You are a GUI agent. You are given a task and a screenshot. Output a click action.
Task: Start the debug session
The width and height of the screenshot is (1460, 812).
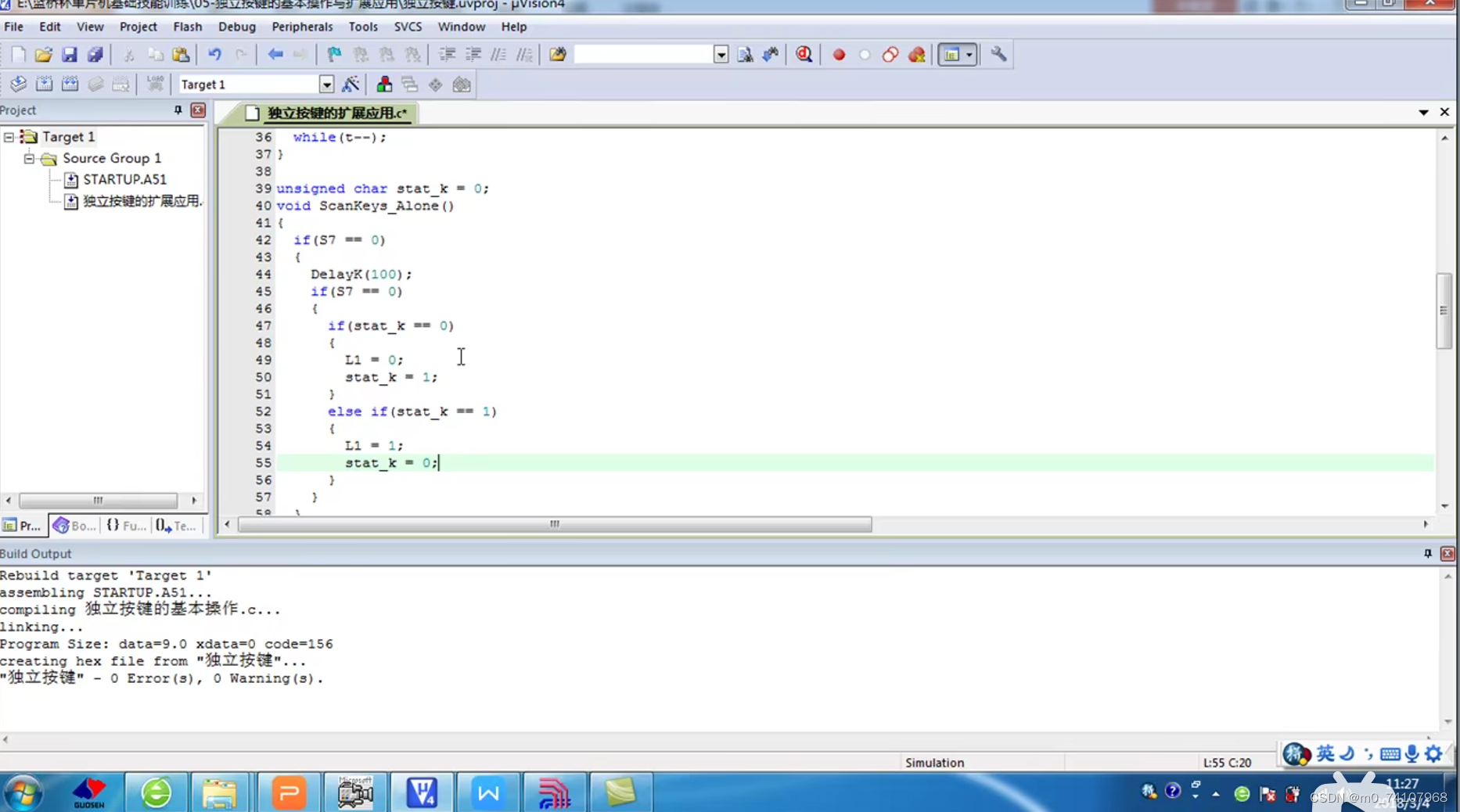point(804,55)
